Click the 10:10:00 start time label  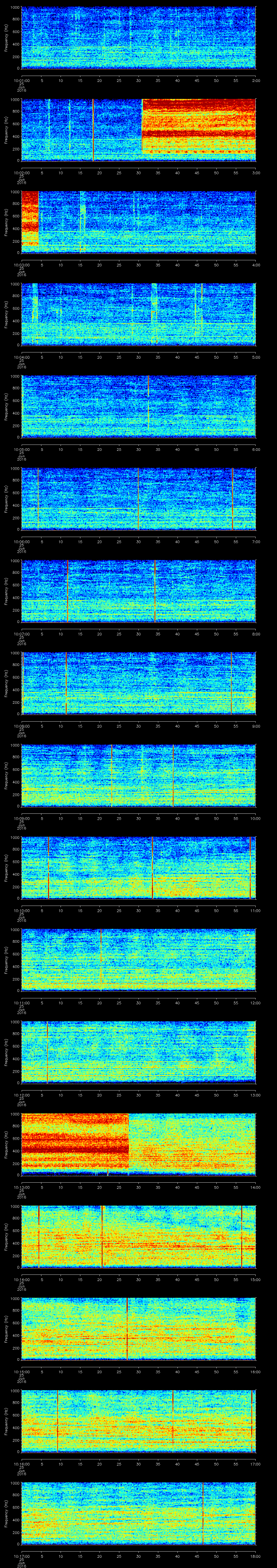coord(21,910)
